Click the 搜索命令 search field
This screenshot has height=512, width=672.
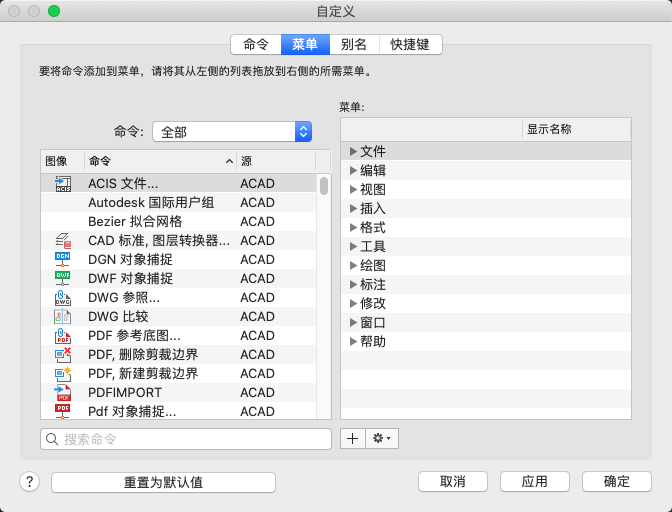[x=186, y=439]
